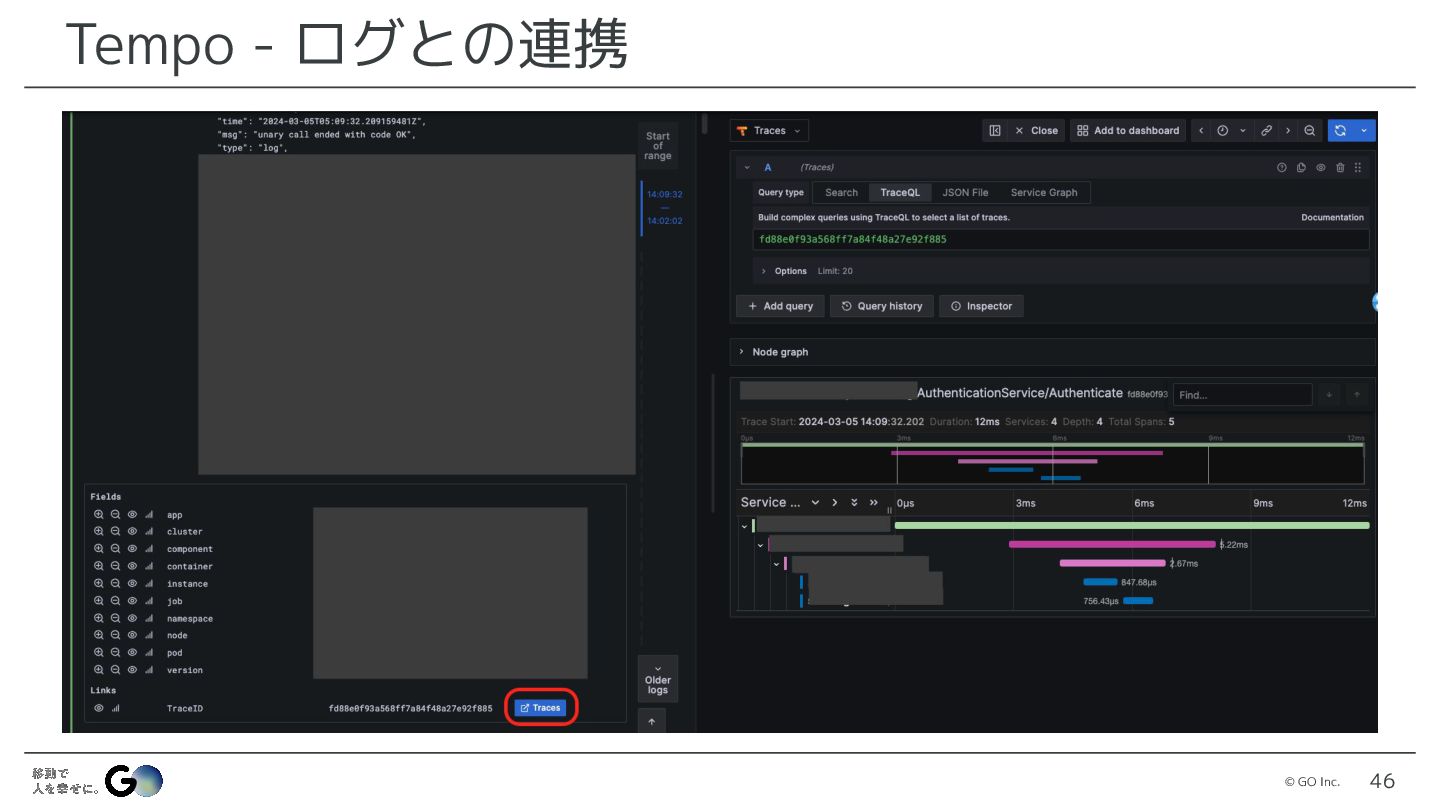Click the split pane collapse icon beside Close
The height and width of the screenshot is (810, 1440).
[x=995, y=131]
